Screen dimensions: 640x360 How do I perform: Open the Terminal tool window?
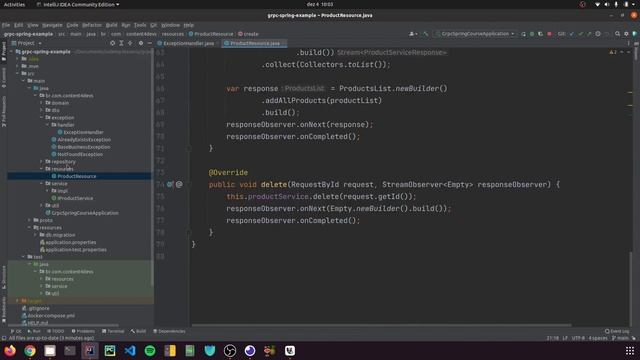113,331
